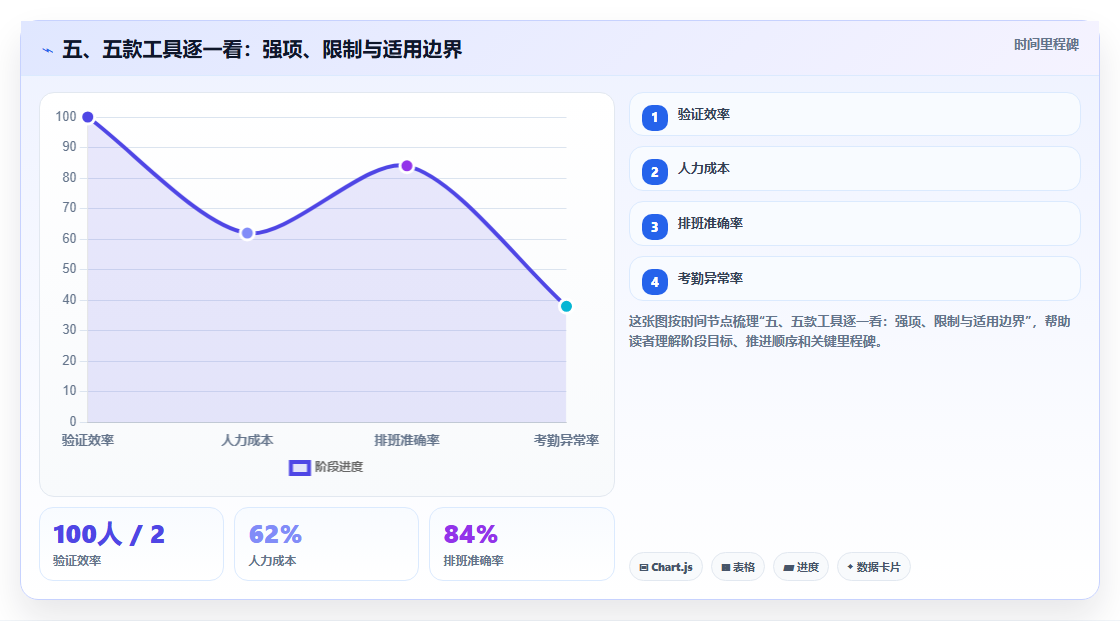Image resolution: width=1120 pixels, height=621 pixels.
Task: Click the 62% 人力成本 stat card
Action: click(x=326, y=544)
